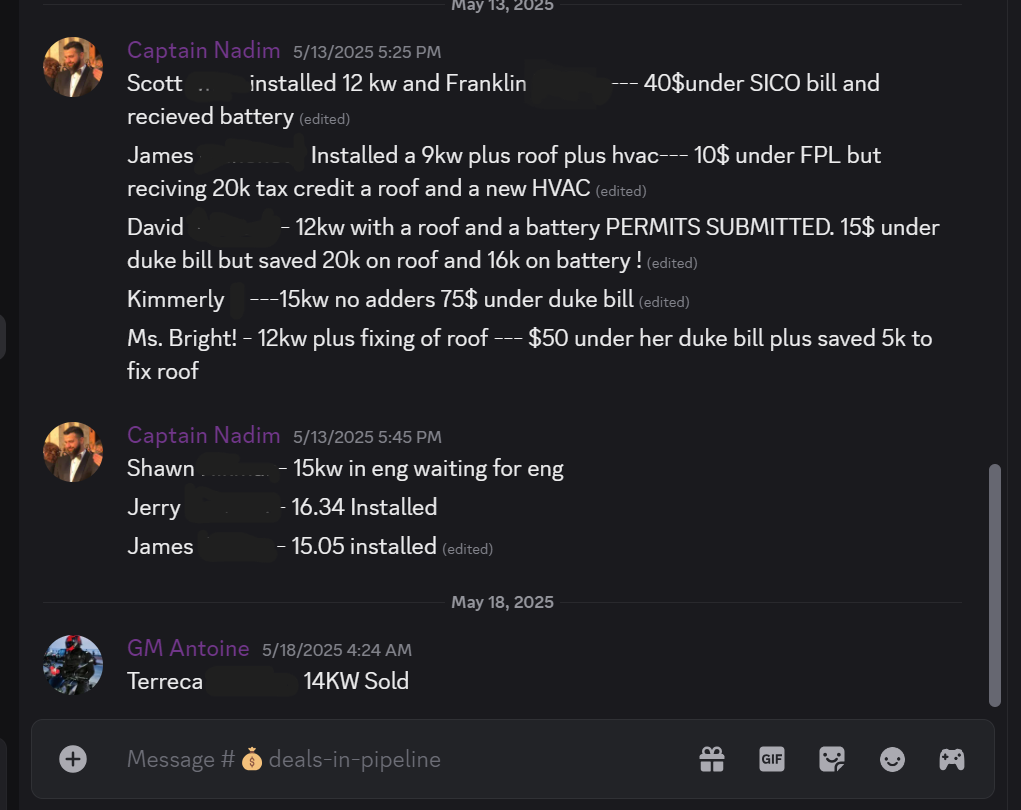The width and height of the screenshot is (1021, 810).
Task: Click the plus icon to attach a file
Action: (72, 759)
